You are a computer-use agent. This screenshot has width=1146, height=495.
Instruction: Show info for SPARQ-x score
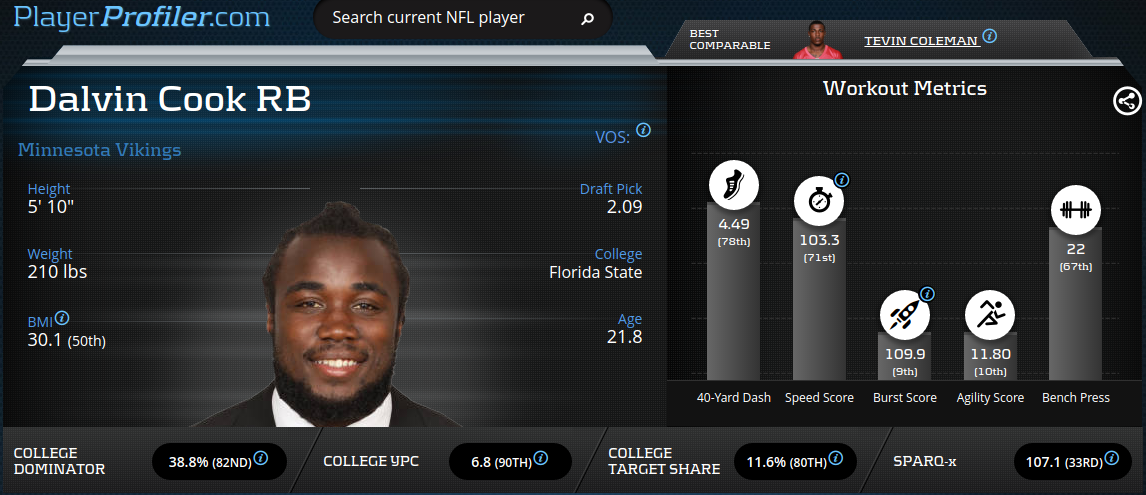click(1112, 459)
